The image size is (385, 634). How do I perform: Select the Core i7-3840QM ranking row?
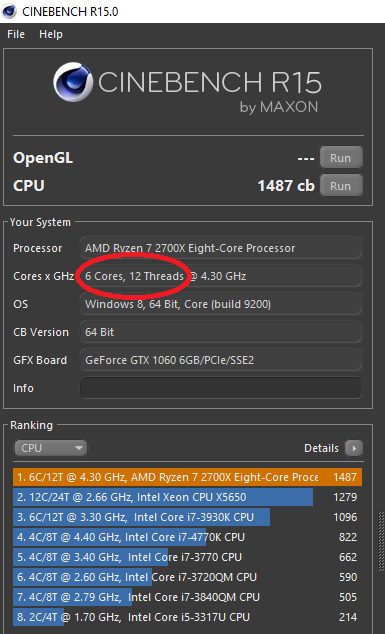[x=187, y=597]
